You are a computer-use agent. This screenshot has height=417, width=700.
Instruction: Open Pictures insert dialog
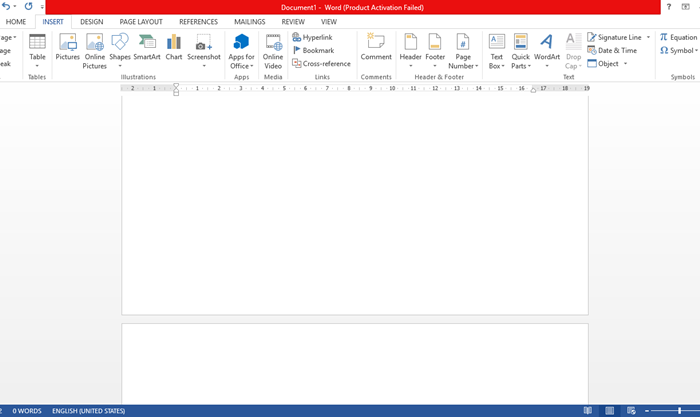coord(67,48)
